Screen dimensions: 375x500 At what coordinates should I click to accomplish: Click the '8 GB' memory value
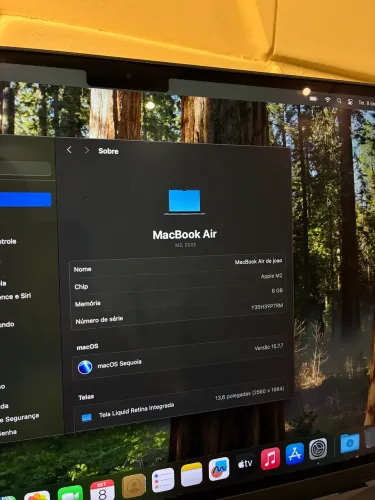tap(277, 291)
